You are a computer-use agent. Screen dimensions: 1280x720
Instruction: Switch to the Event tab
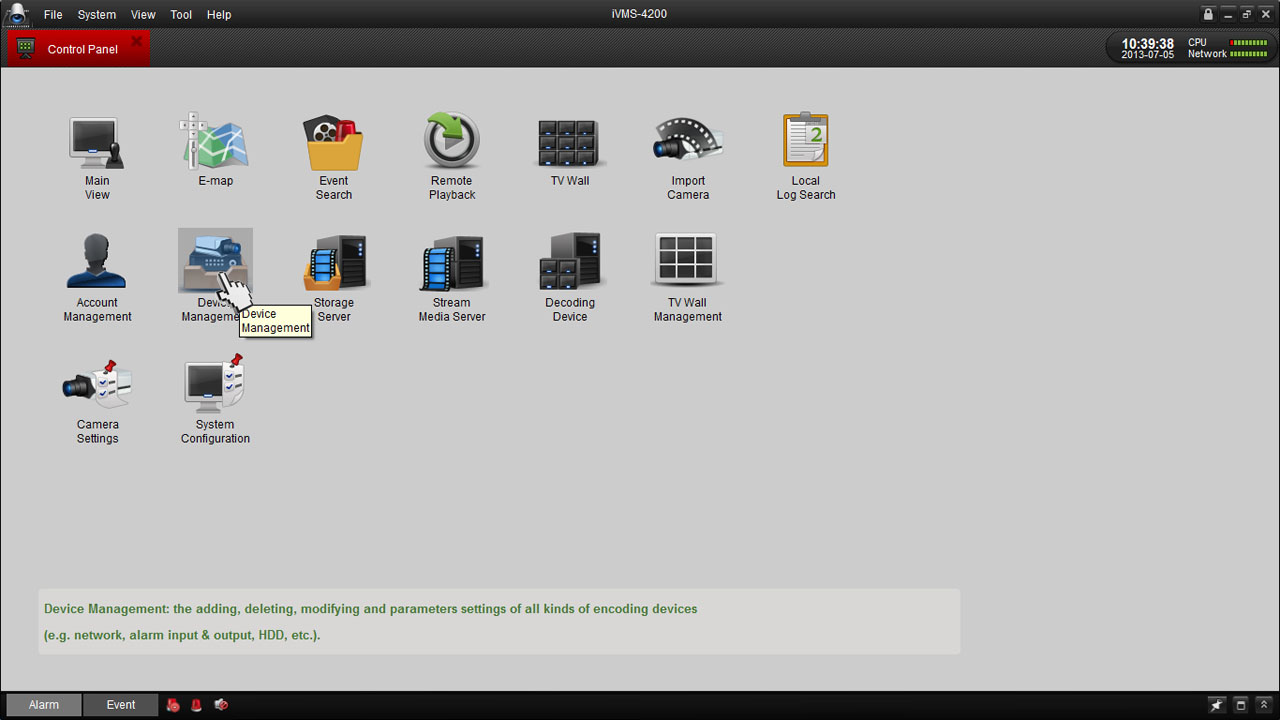click(x=121, y=705)
